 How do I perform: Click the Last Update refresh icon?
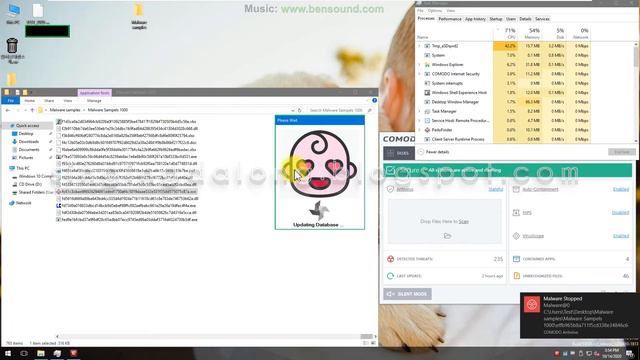pos(390,276)
